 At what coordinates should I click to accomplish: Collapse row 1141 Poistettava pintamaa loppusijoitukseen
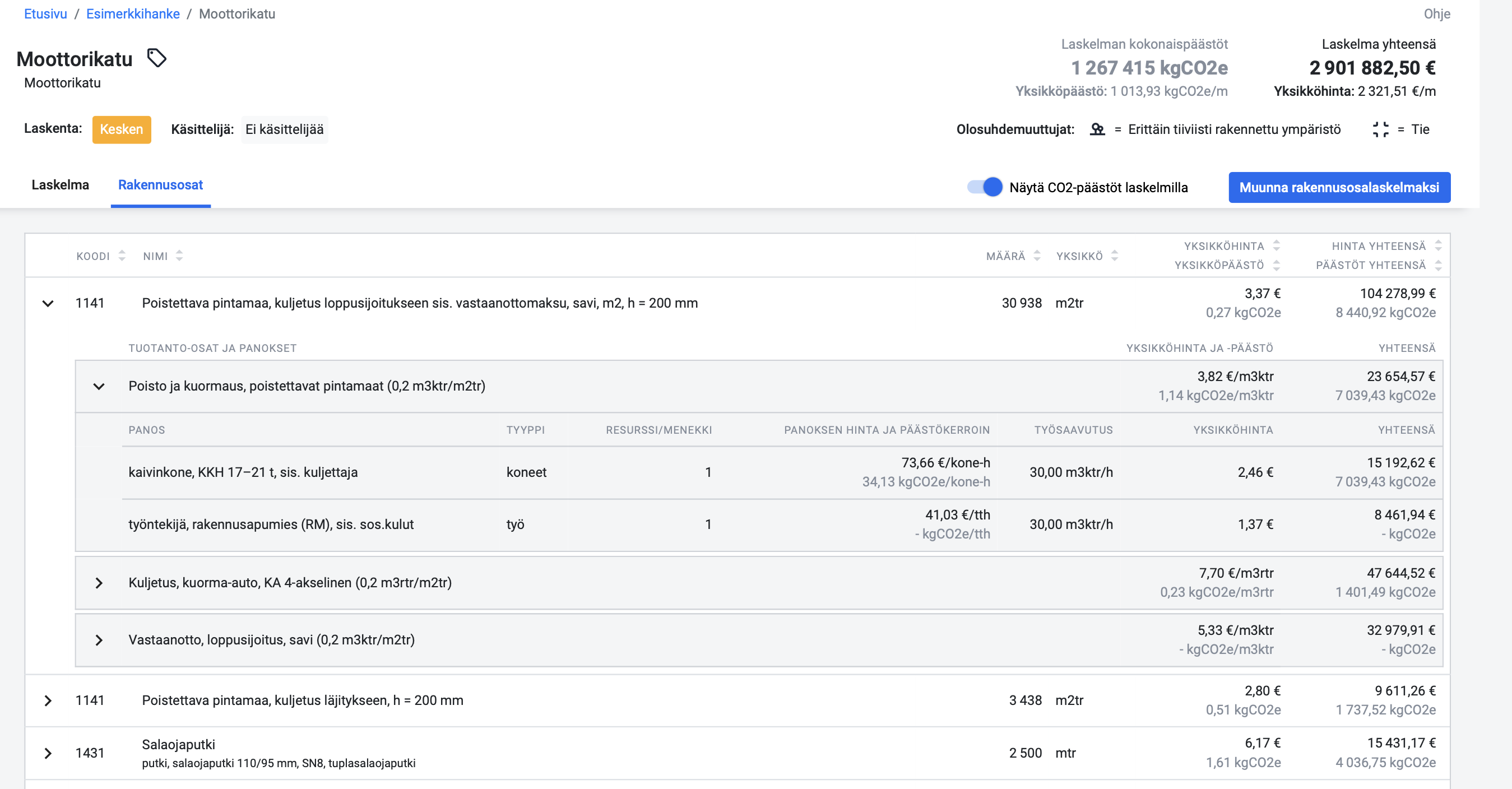[x=48, y=304]
